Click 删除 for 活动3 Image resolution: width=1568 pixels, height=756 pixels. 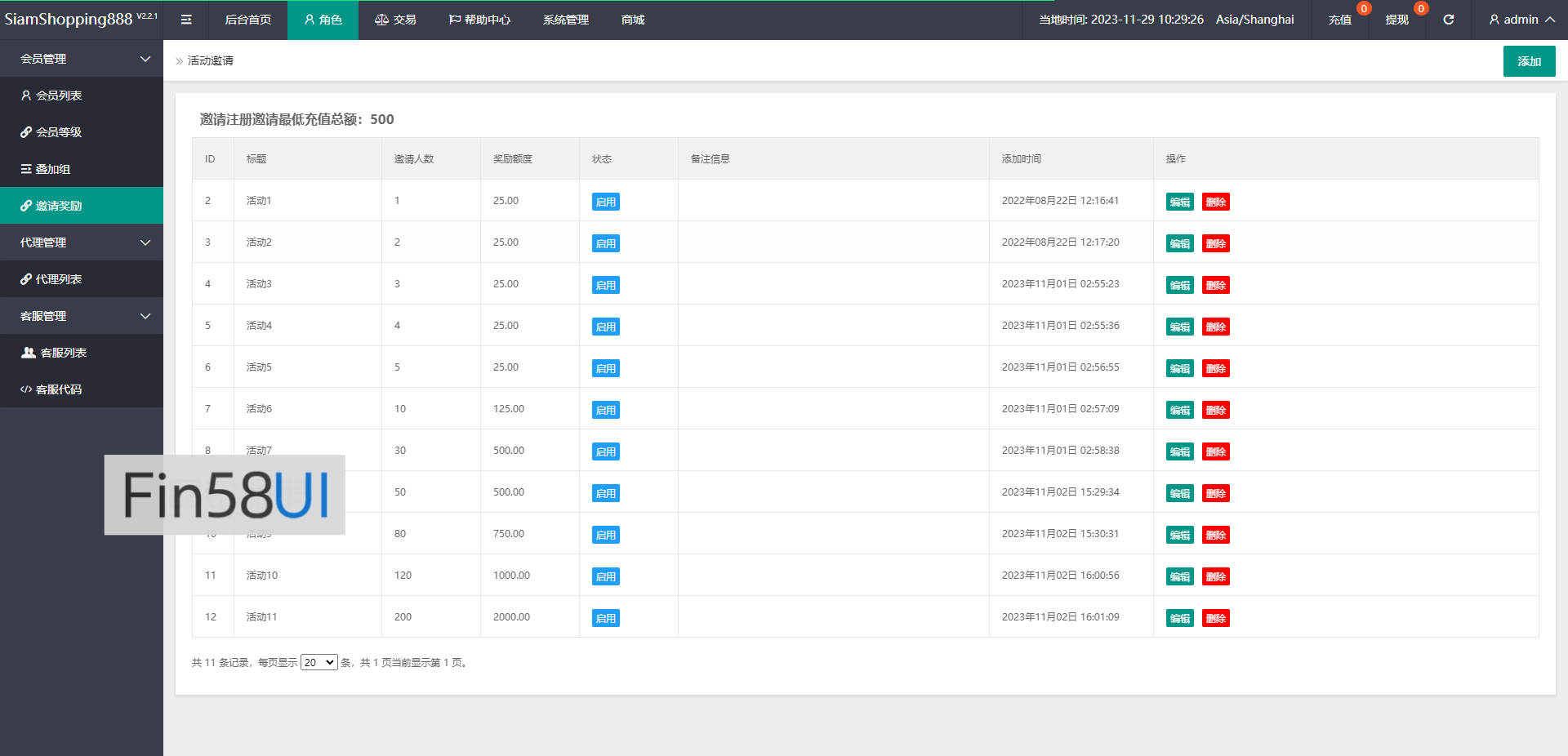(x=1216, y=285)
